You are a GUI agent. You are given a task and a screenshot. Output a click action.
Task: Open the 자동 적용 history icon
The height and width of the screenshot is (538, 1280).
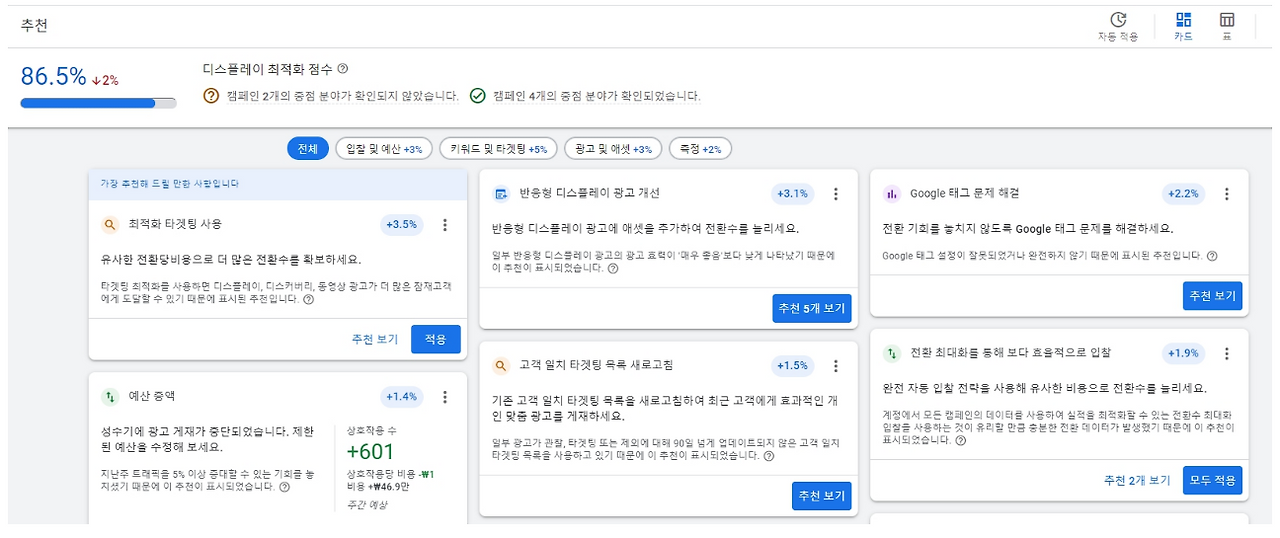(1117, 21)
